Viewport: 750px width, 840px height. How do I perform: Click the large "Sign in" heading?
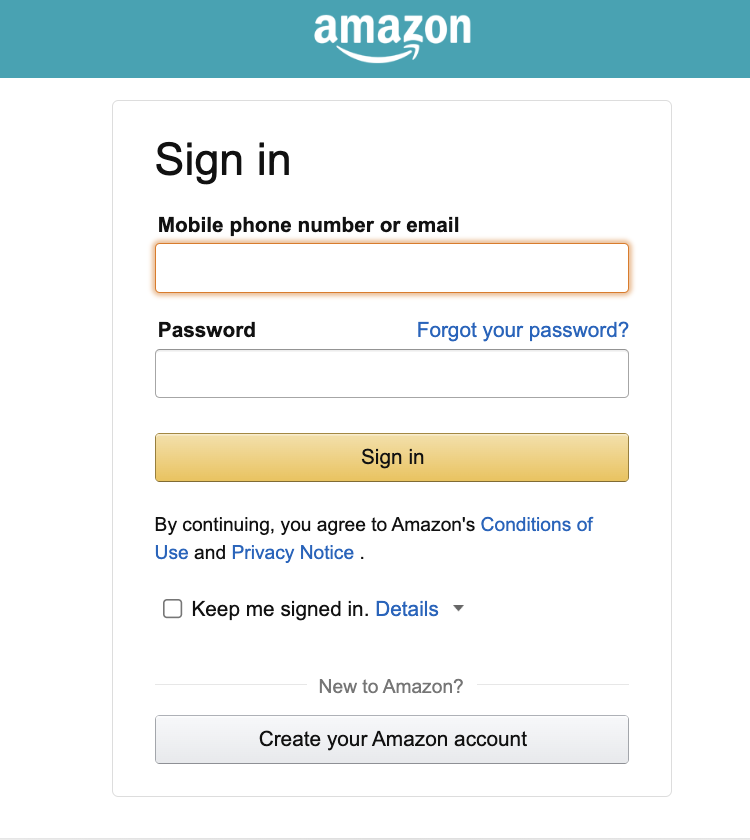click(223, 160)
